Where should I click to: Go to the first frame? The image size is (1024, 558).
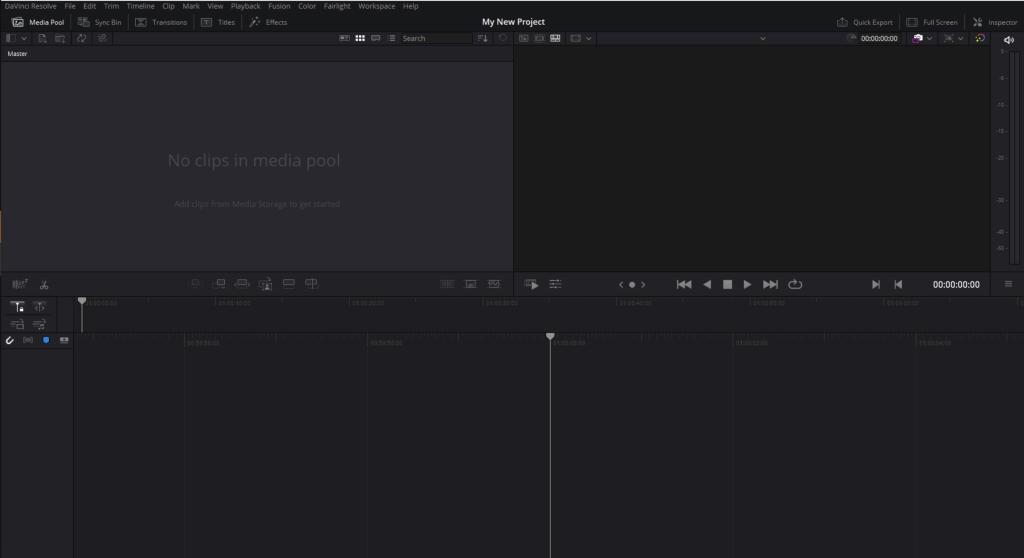[x=684, y=284]
